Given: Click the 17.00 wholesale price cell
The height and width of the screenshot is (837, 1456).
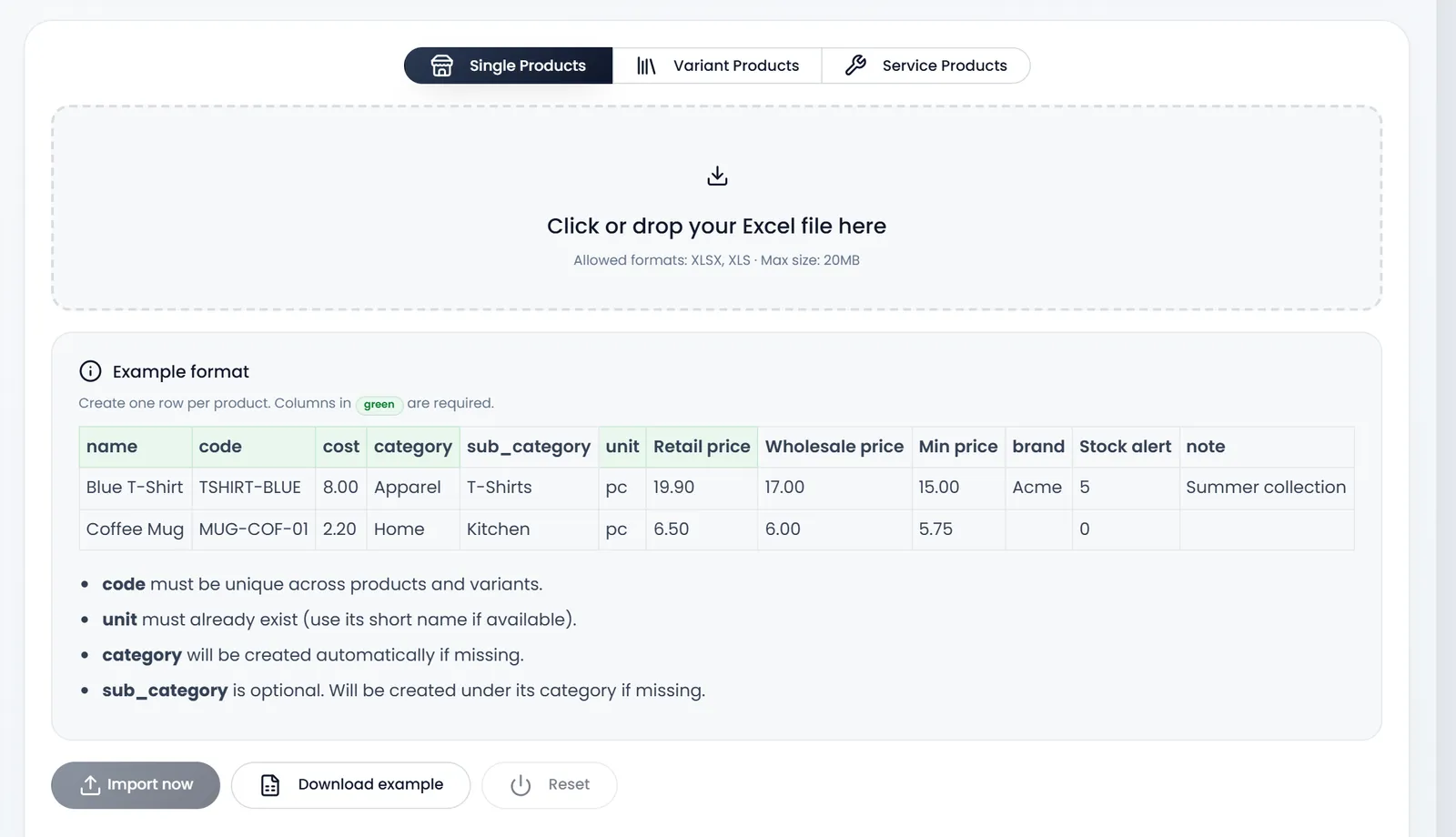Looking at the screenshot, I should 834,488.
